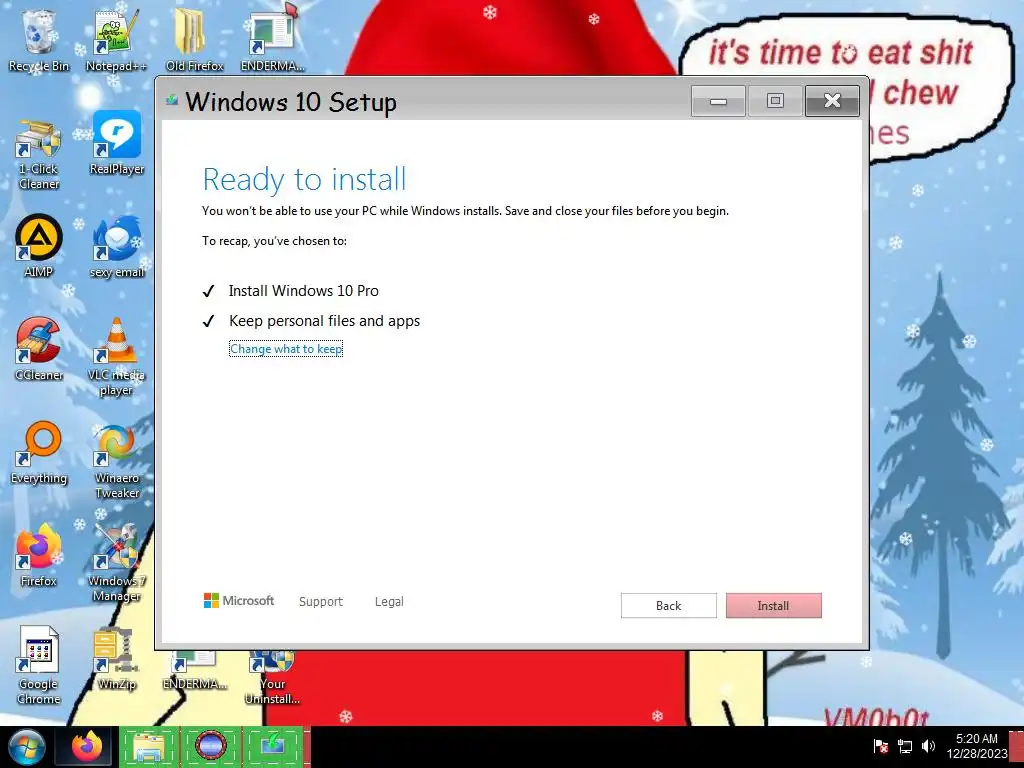Screen dimensions: 1024x768
Task: Go Back in Windows 10 Setup
Action: (668, 605)
